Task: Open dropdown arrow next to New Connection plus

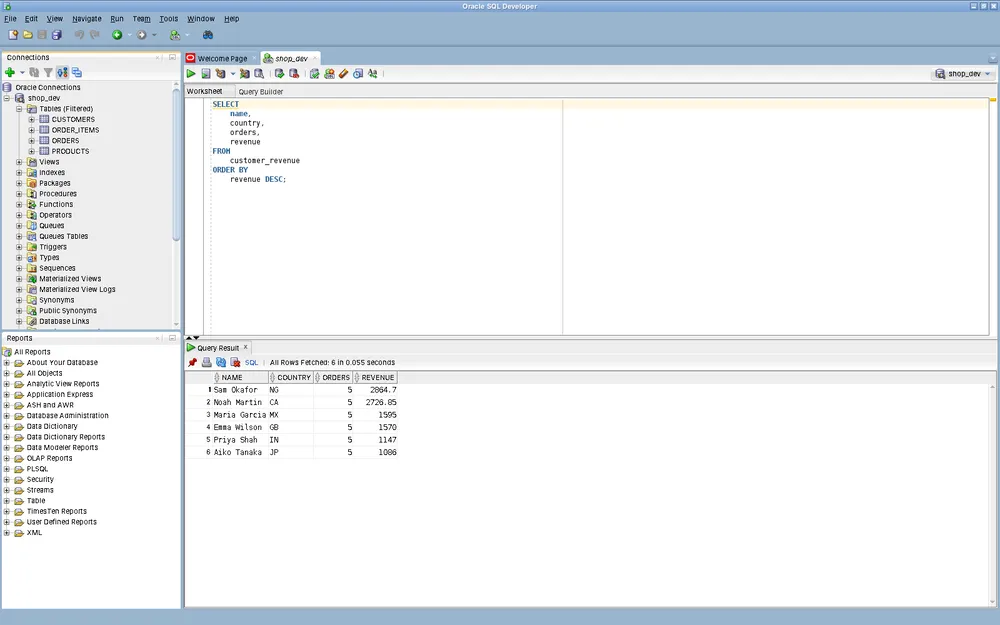Action: [x=22, y=73]
